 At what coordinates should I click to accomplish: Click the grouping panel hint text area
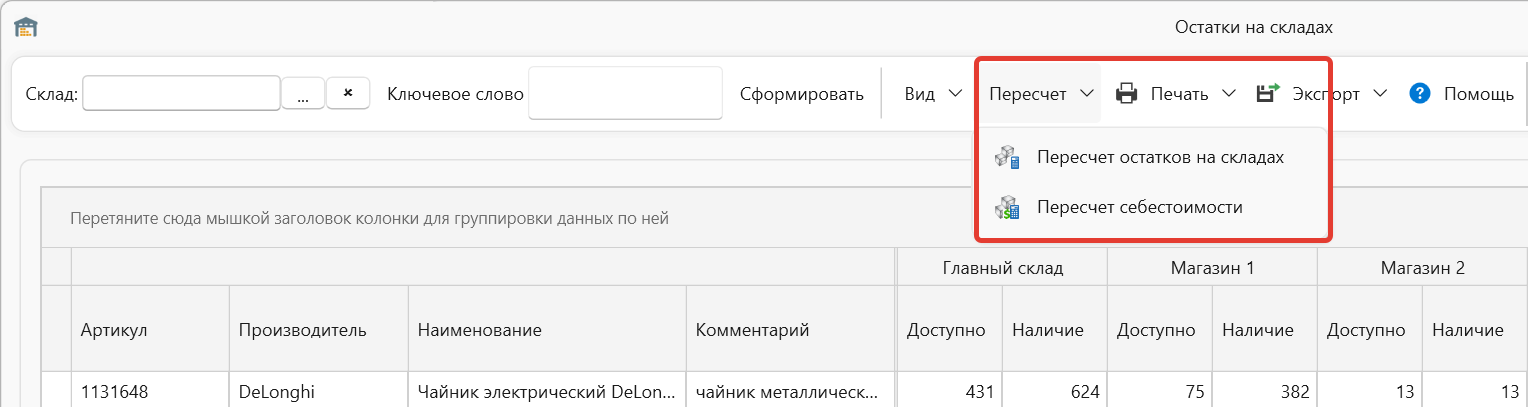coord(369,218)
